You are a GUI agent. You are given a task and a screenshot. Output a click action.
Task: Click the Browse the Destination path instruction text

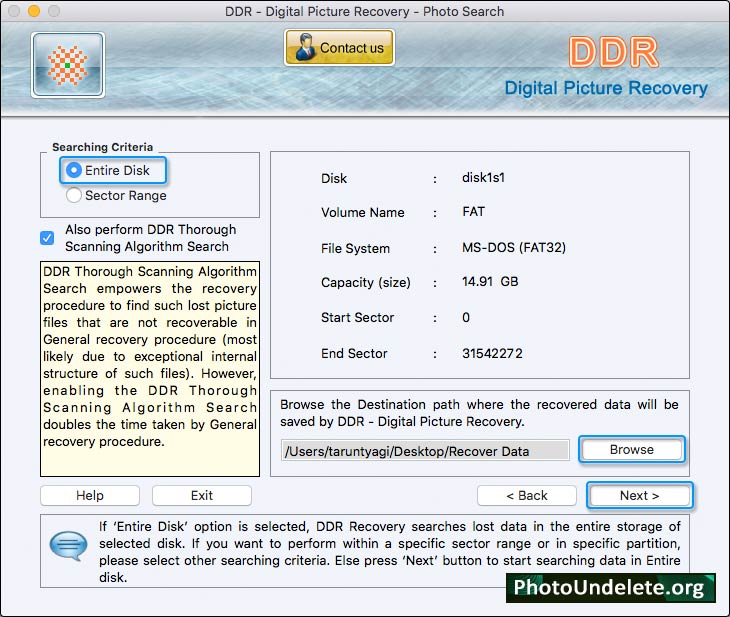point(479,413)
